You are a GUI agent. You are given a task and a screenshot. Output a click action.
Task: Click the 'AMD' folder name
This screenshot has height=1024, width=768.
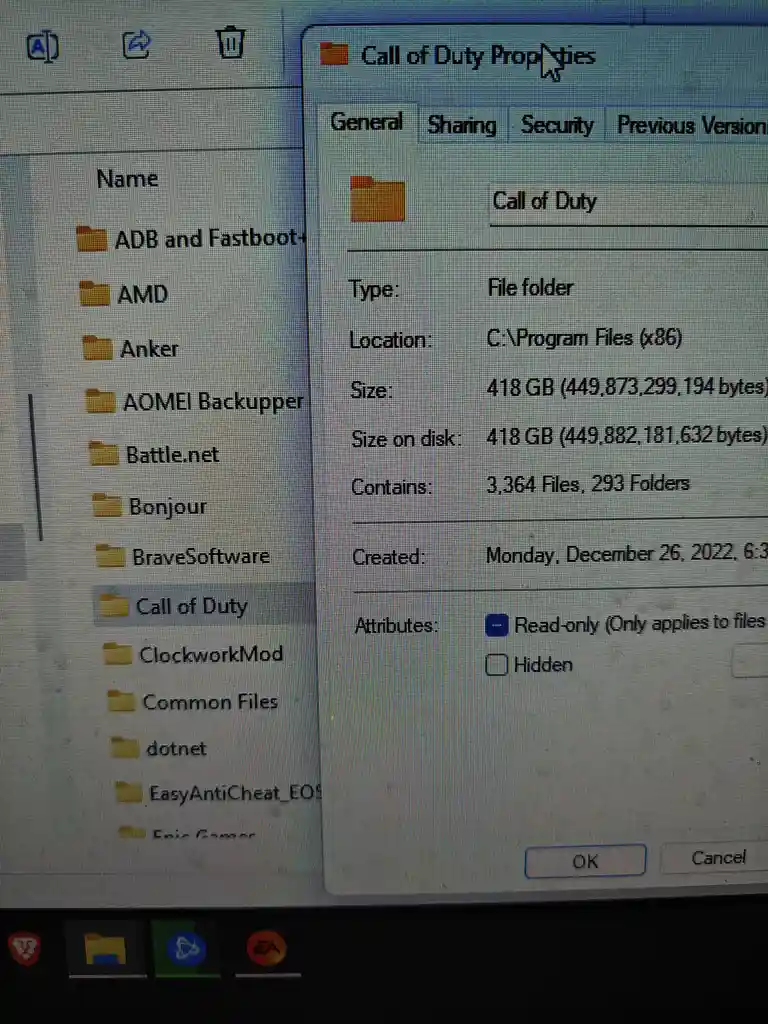coord(143,295)
